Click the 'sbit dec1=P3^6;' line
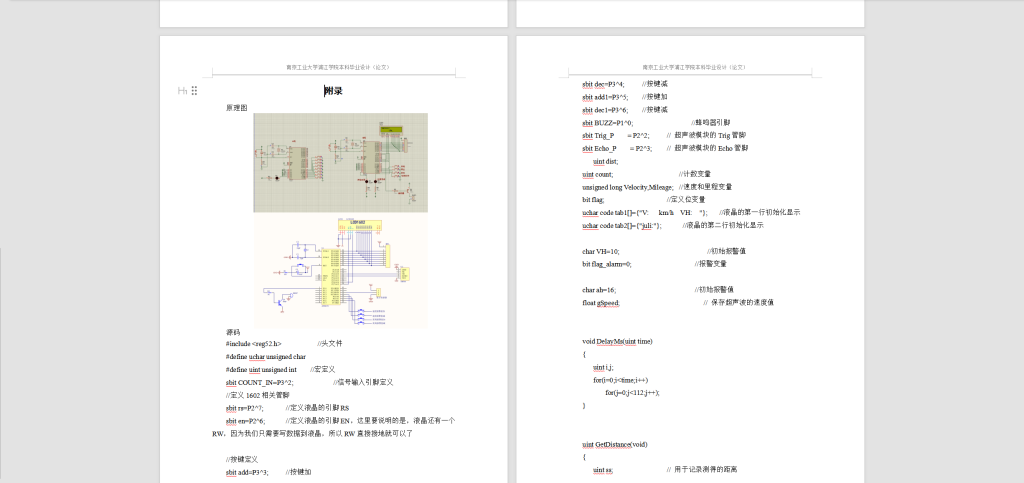The height and width of the screenshot is (483, 1024). click(607, 110)
